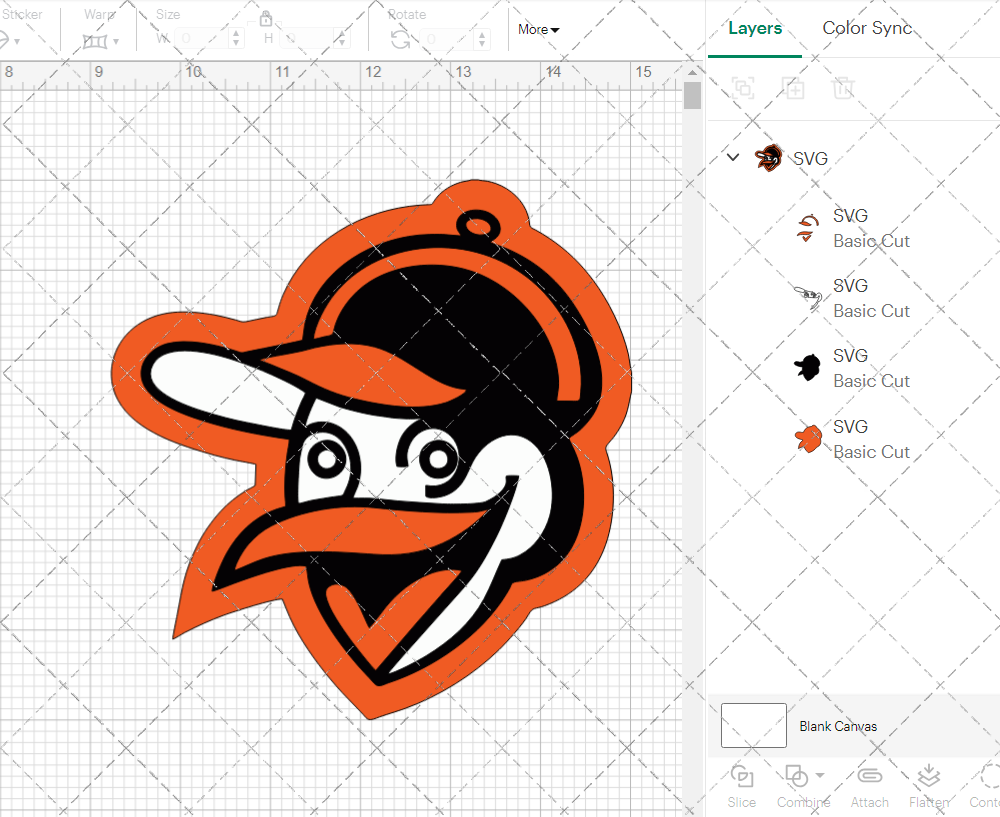Image resolution: width=1000 pixels, height=817 pixels.
Task: Switch to the Color Sync tab
Action: (x=867, y=28)
